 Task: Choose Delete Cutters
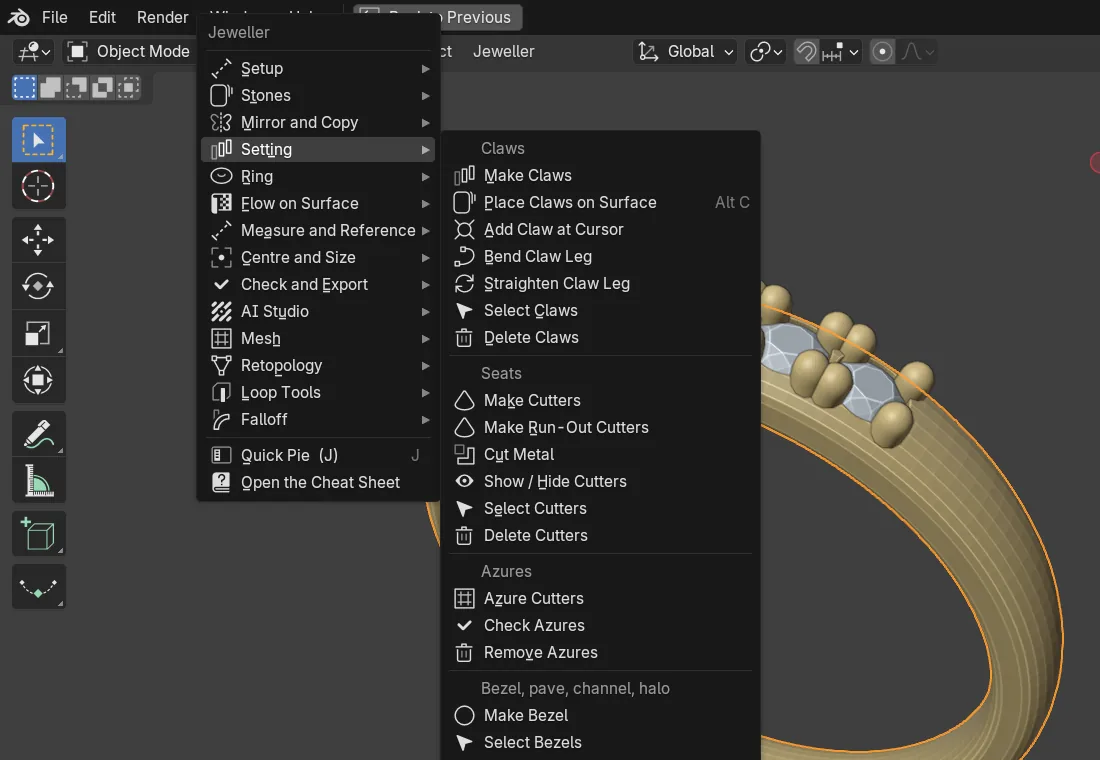pyautogui.click(x=601, y=535)
